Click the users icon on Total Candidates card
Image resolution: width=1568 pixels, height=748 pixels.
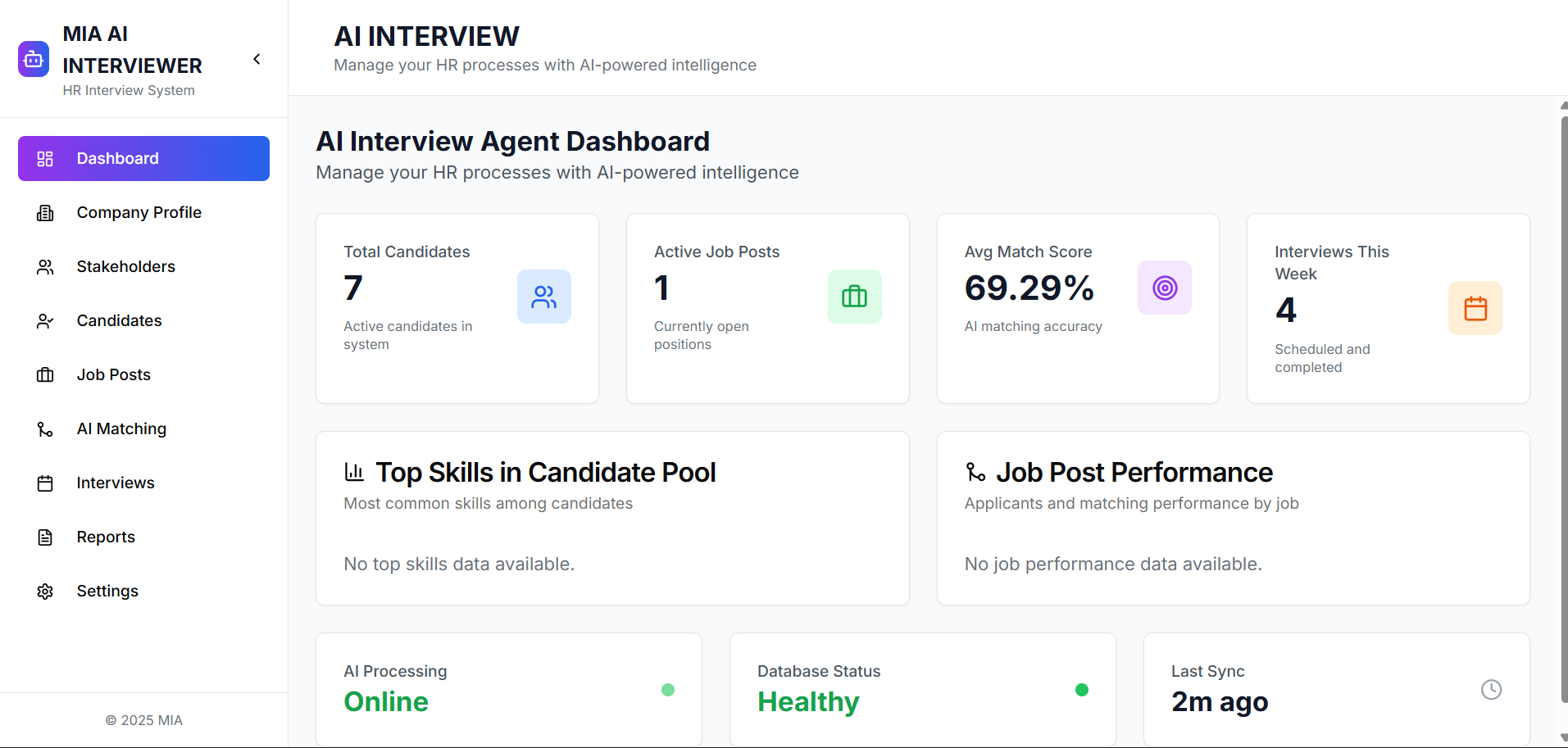coord(543,297)
